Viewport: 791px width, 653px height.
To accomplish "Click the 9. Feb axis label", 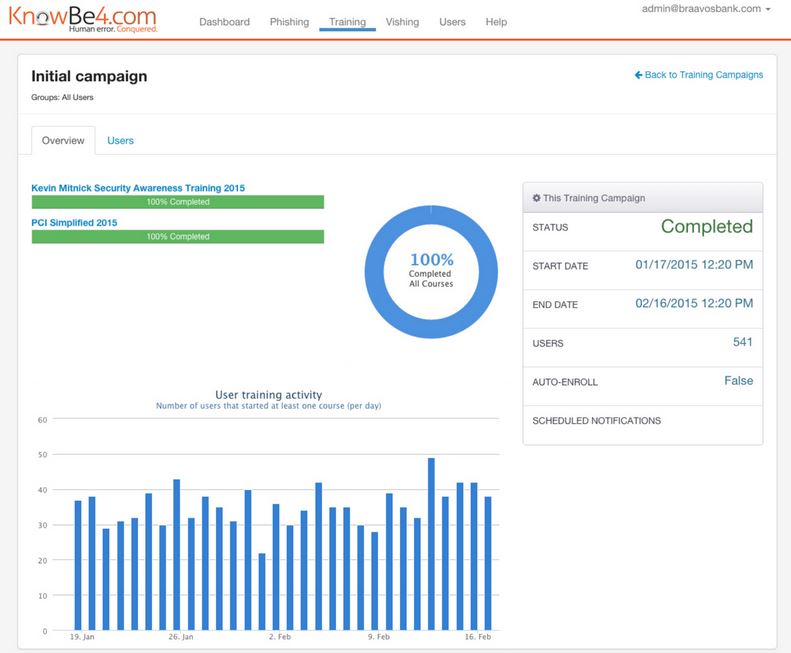I will point(379,637).
